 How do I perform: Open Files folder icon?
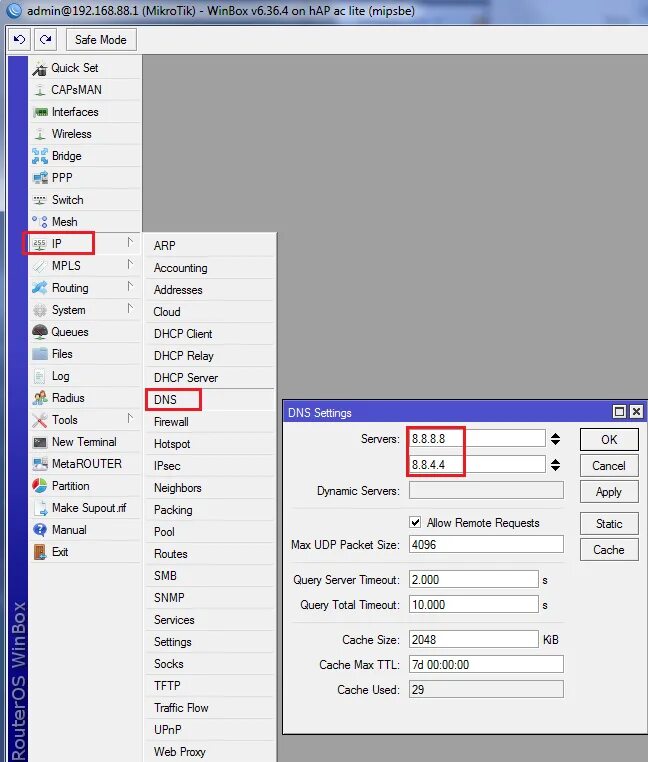point(40,354)
